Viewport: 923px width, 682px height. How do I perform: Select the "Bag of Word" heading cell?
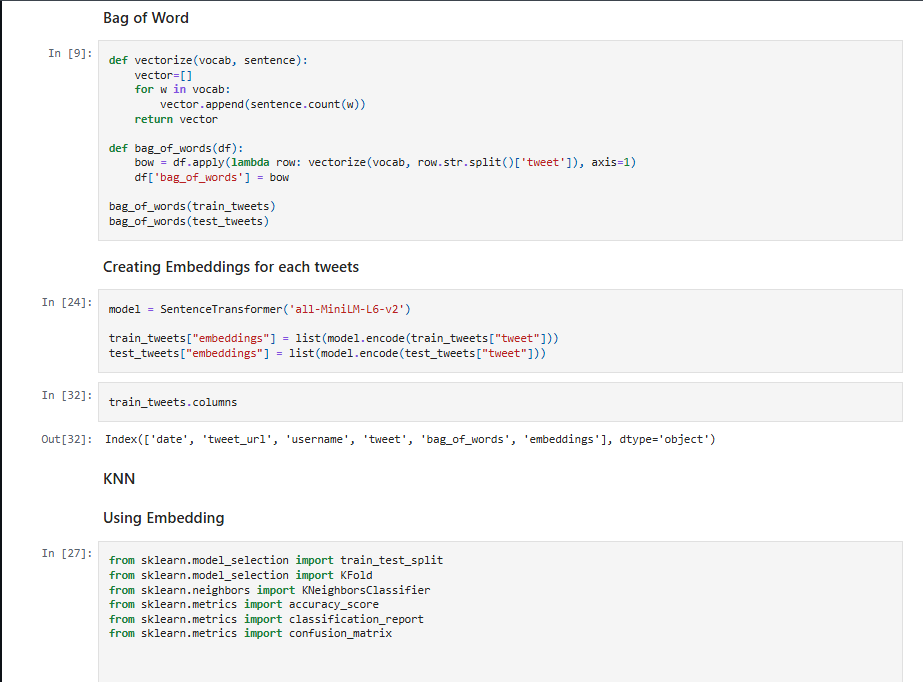pyautogui.click(x=146, y=17)
